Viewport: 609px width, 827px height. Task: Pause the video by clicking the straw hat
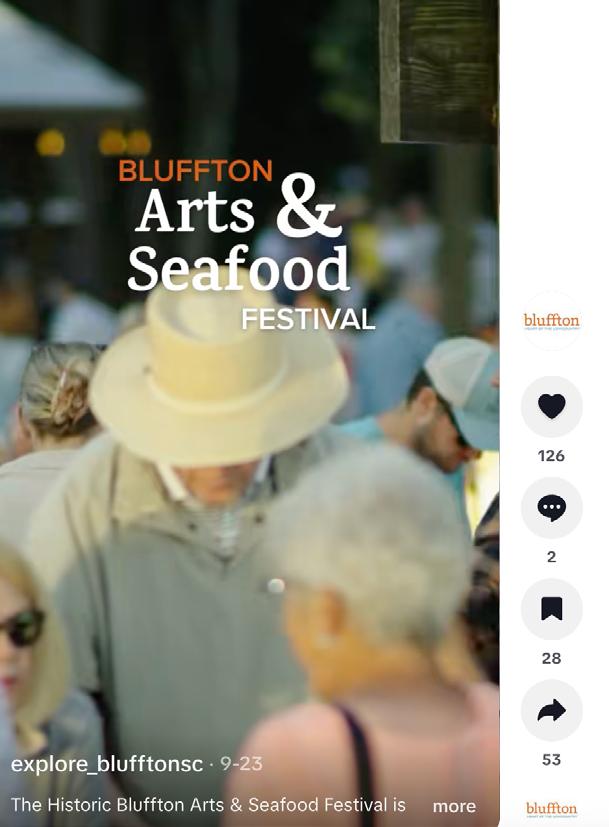[x=218, y=376]
